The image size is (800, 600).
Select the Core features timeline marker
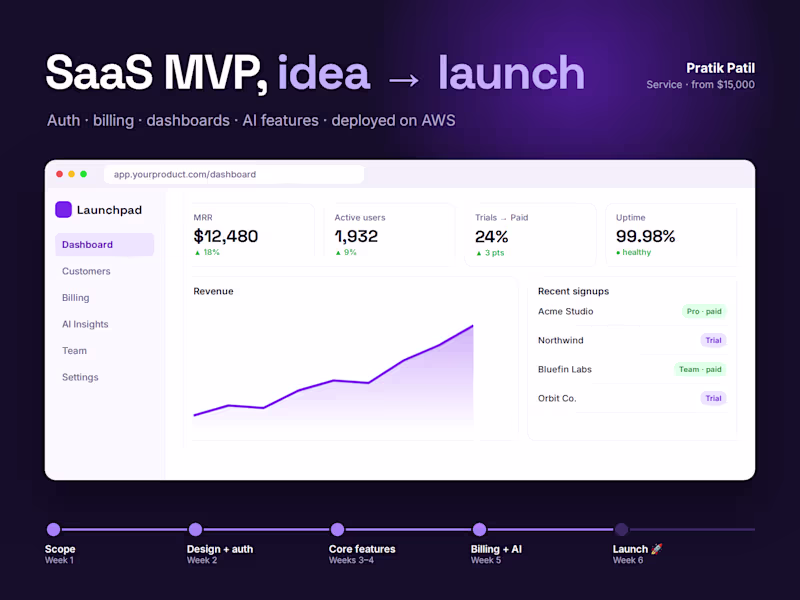pos(337,530)
